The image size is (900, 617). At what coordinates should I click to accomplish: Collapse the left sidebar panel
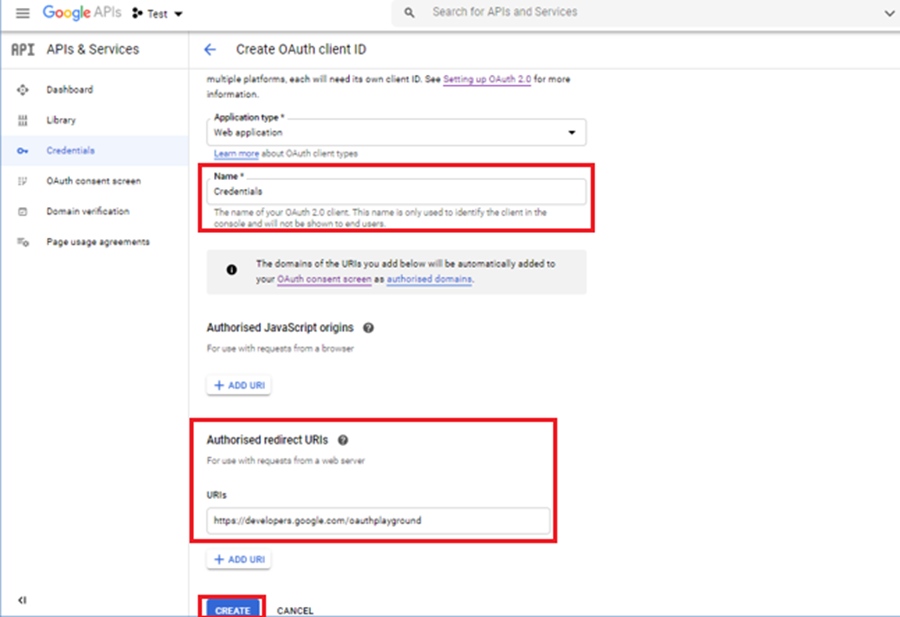tap(22, 600)
